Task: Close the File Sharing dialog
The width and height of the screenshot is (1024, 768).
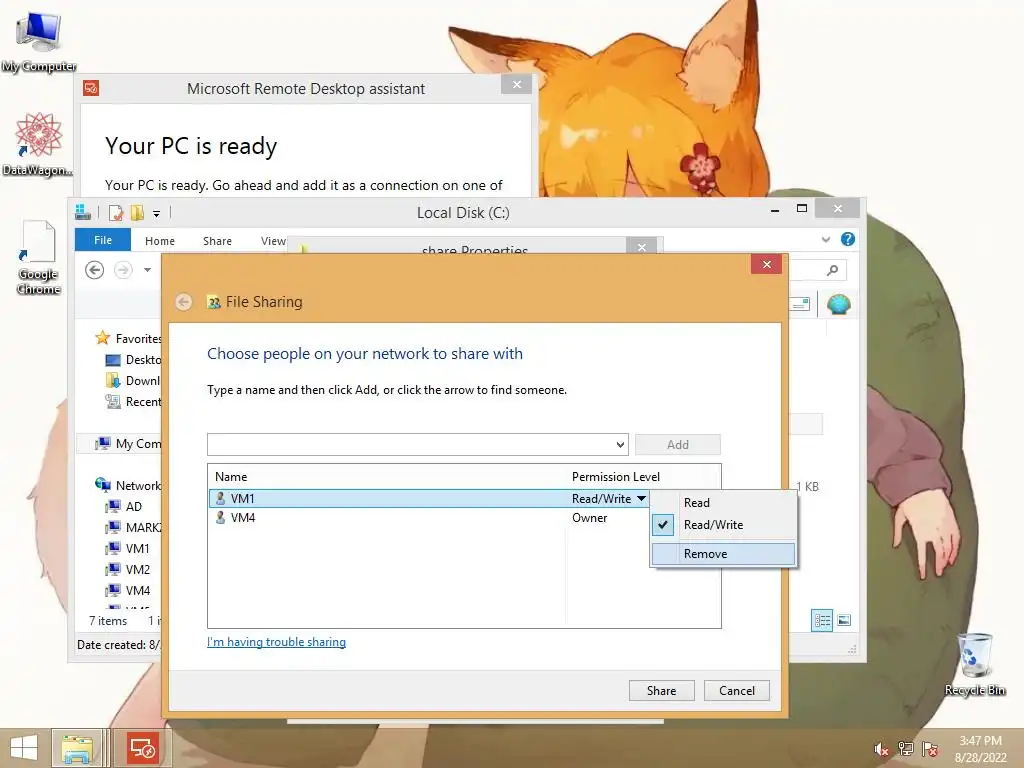Action: [767, 264]
